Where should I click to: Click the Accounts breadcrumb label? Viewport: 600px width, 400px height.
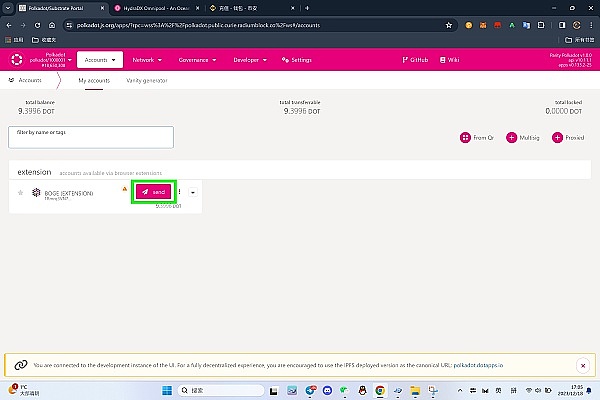coord(30,80)
